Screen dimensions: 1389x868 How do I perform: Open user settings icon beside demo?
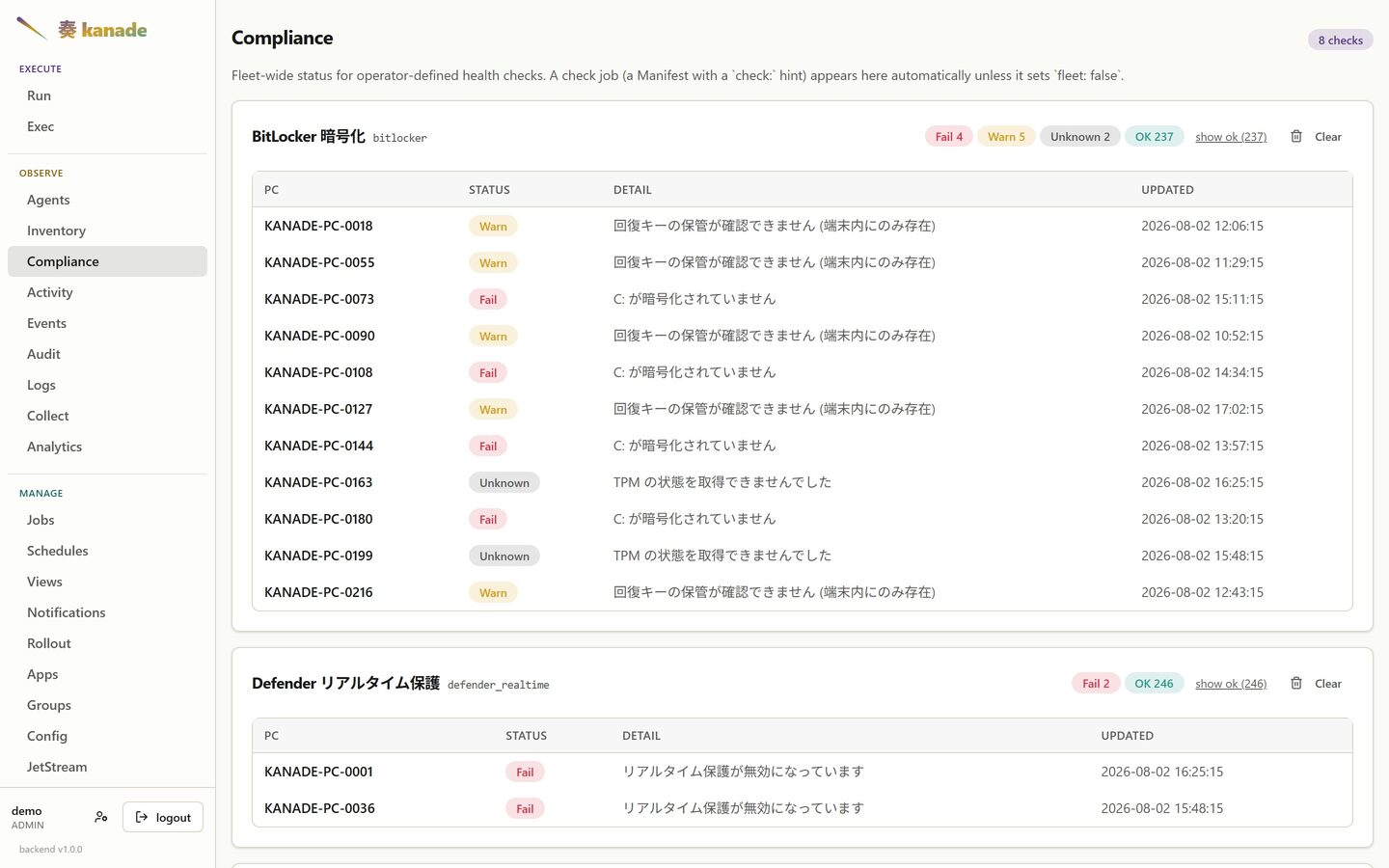point(101,817)
